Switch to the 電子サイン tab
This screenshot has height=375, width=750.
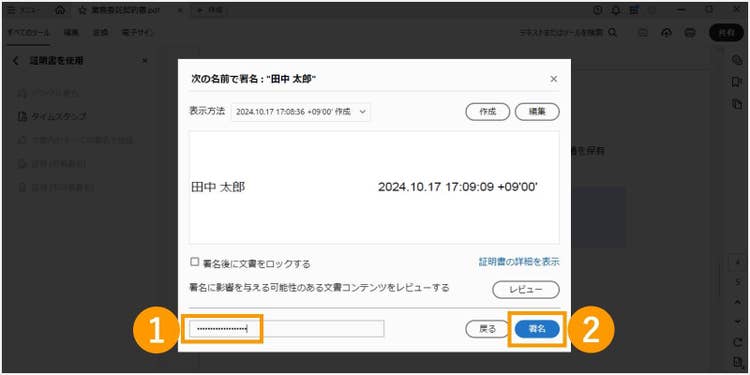pyautogui.click(x=137, y=33)
